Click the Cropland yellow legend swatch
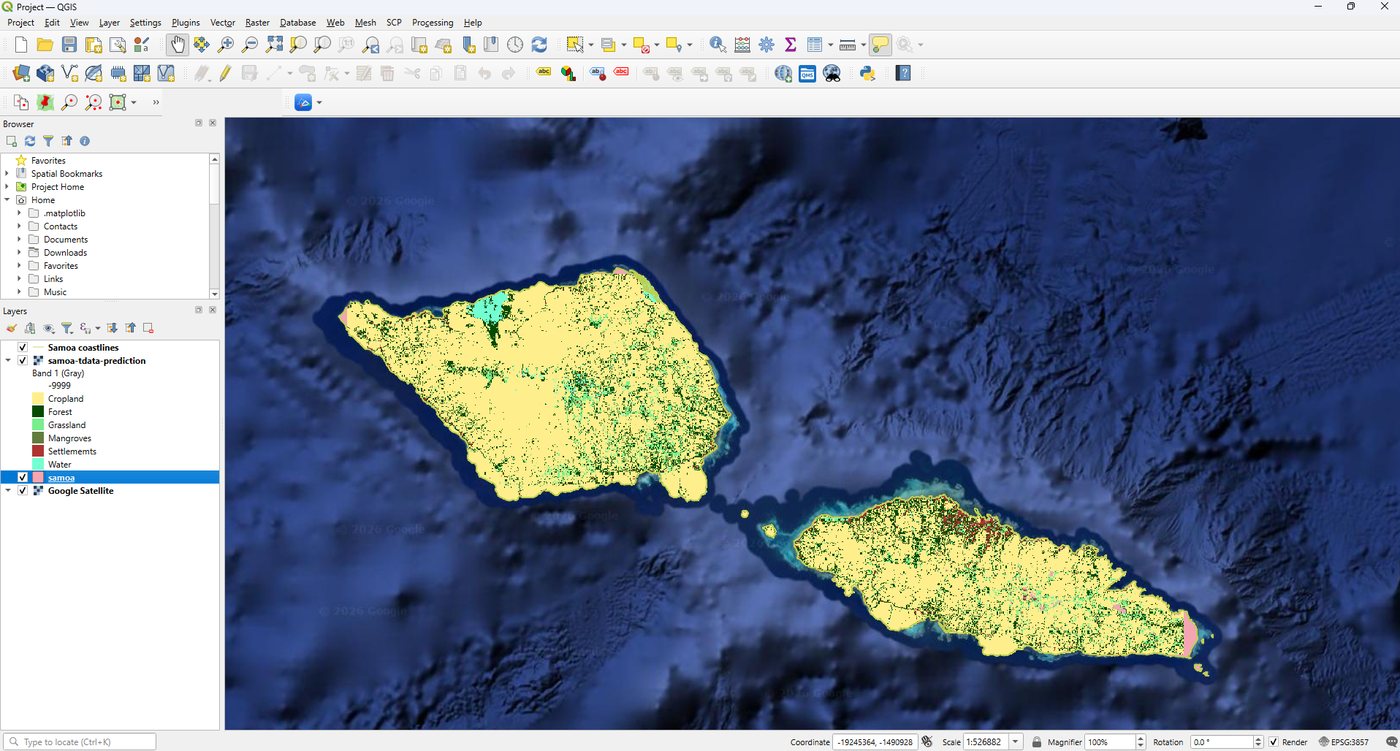 click(38, 399)
